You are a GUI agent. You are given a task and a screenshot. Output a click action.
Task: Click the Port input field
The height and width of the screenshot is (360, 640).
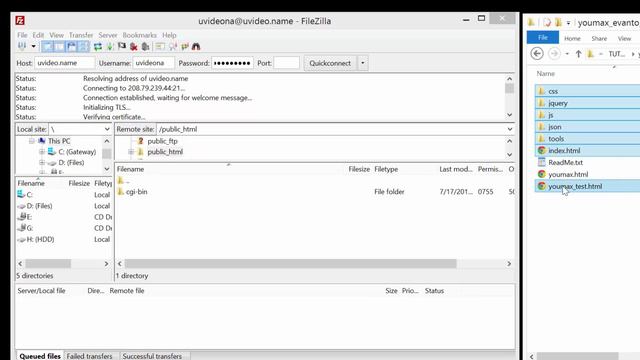click(287, 63)
